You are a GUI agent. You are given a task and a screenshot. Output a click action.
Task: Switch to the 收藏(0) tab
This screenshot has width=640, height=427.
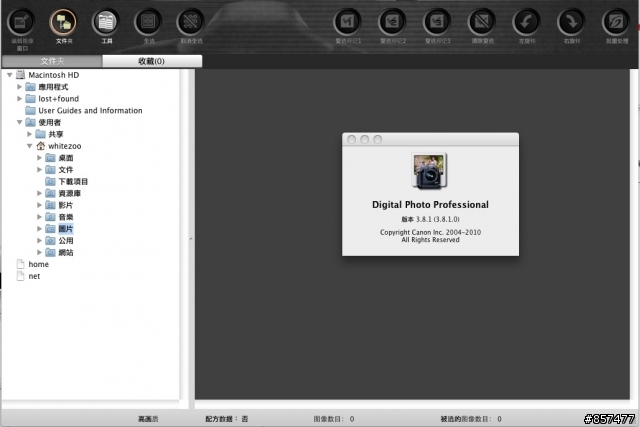click(152, 61)
